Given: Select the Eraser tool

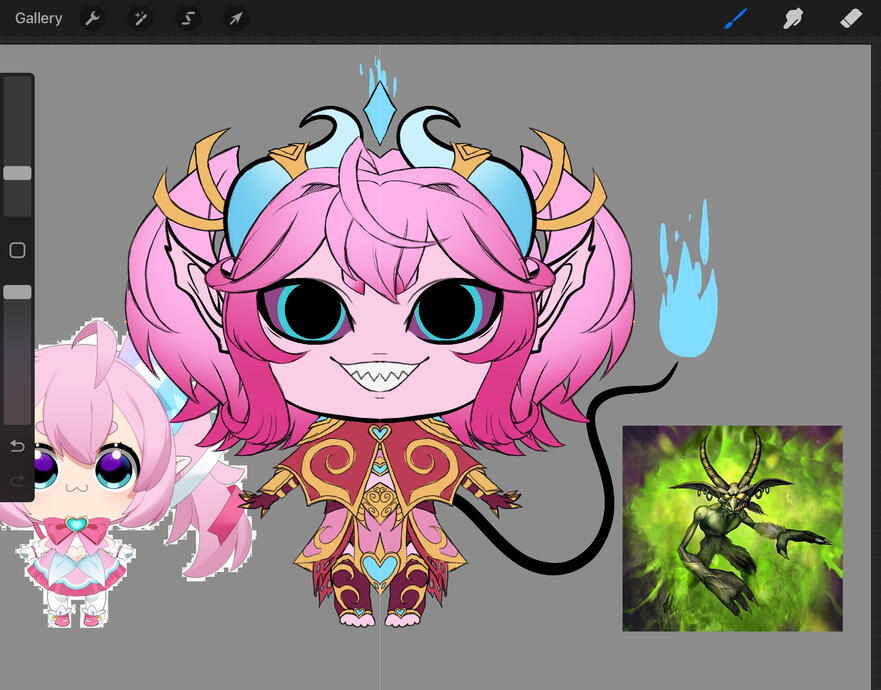Looking at the screenshot, I should [851, 18].
